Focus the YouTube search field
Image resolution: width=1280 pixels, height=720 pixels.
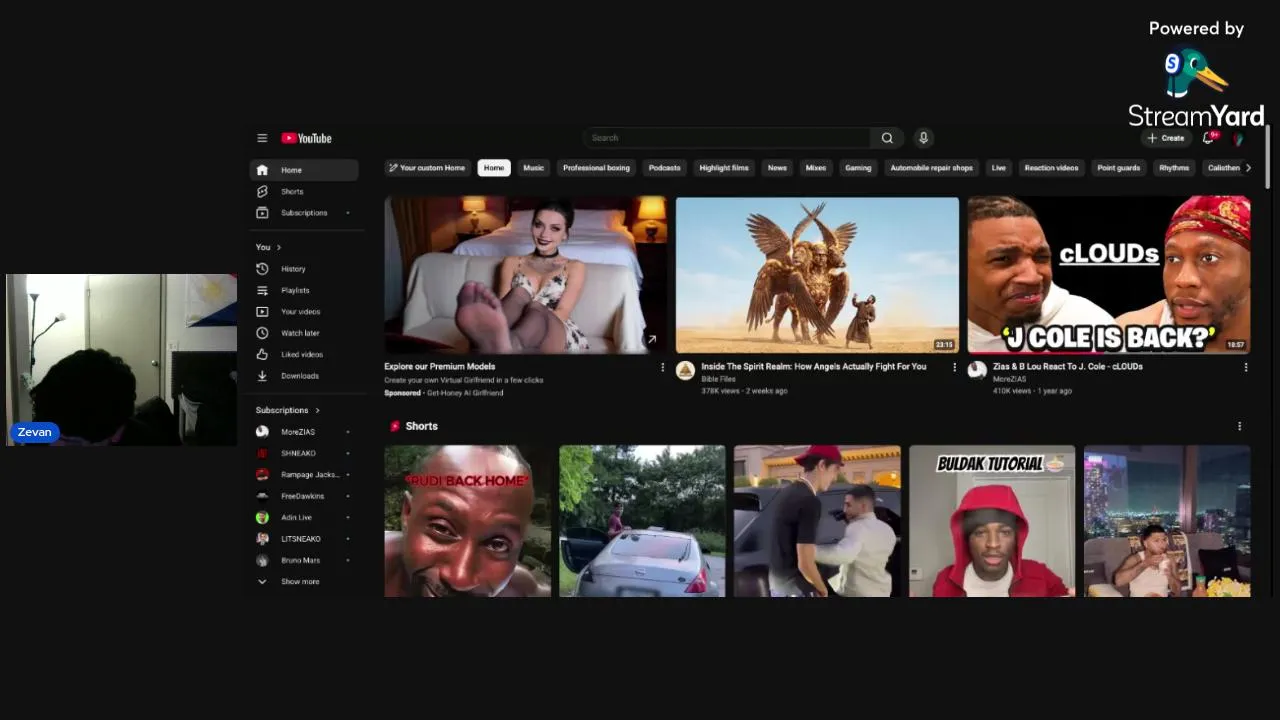coord(727,138)
